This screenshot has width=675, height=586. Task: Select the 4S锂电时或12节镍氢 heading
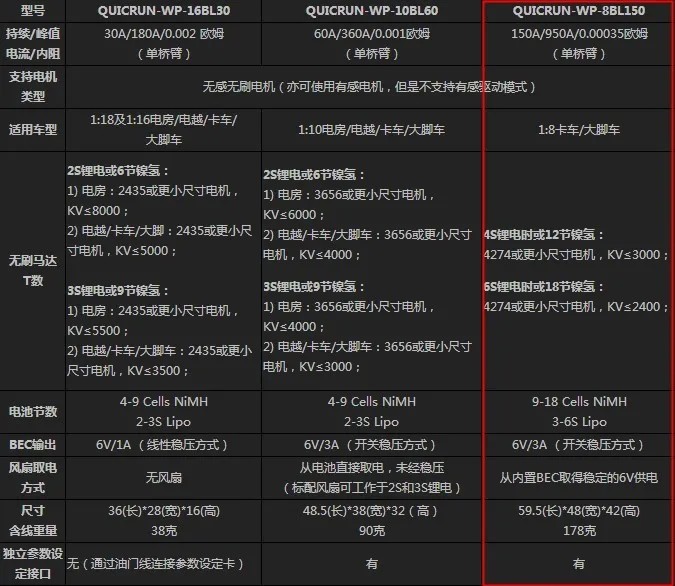click(x=544, y=235)
